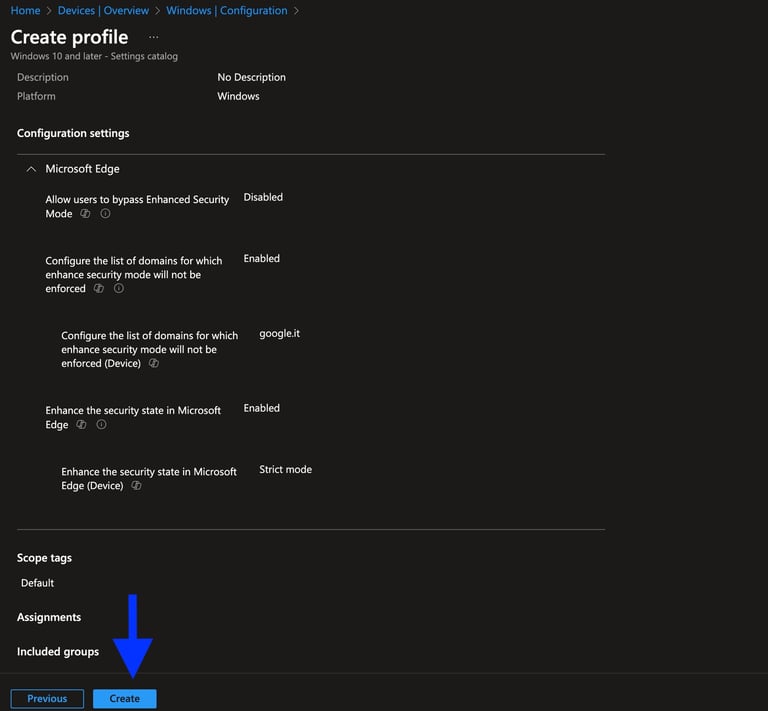Viewport: 768px width, 711px height.
Task: Click Copilot icon beside Edge (Device) setting
Action: pos(137,485)
